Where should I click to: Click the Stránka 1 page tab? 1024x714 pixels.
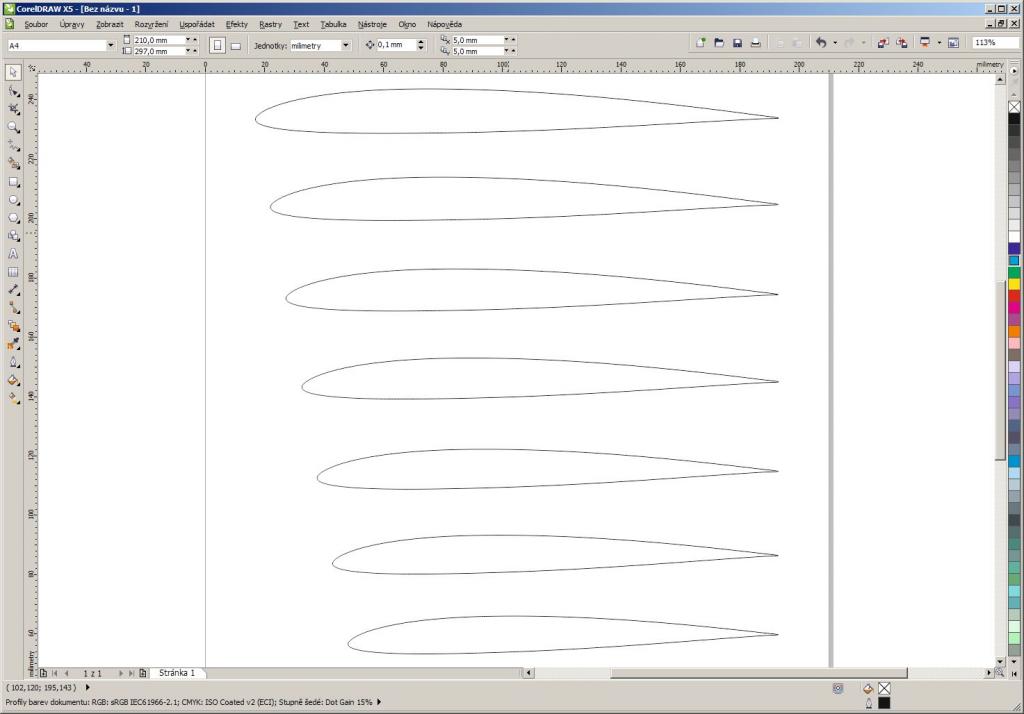pyautogui.click(x=177, y=673)
